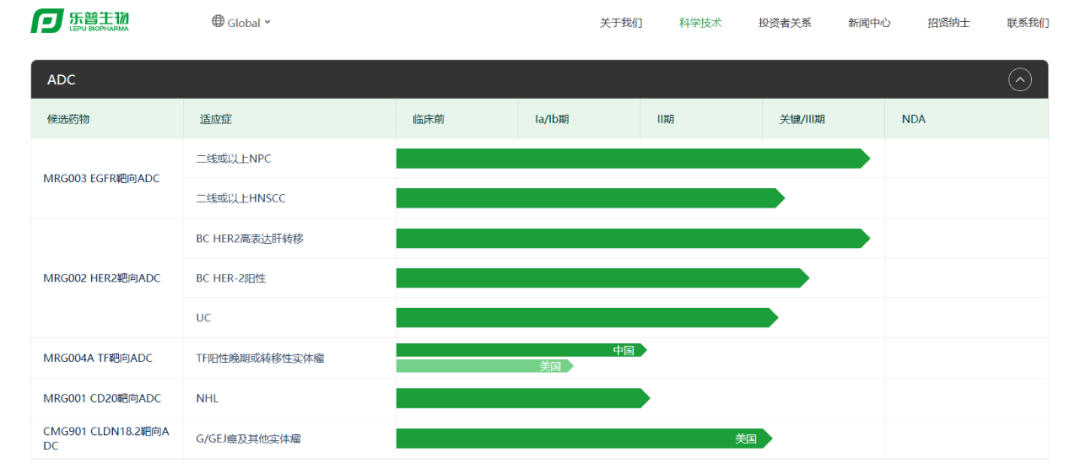Click the 二线或以上NPC progress bar

[x=630, y=159]
